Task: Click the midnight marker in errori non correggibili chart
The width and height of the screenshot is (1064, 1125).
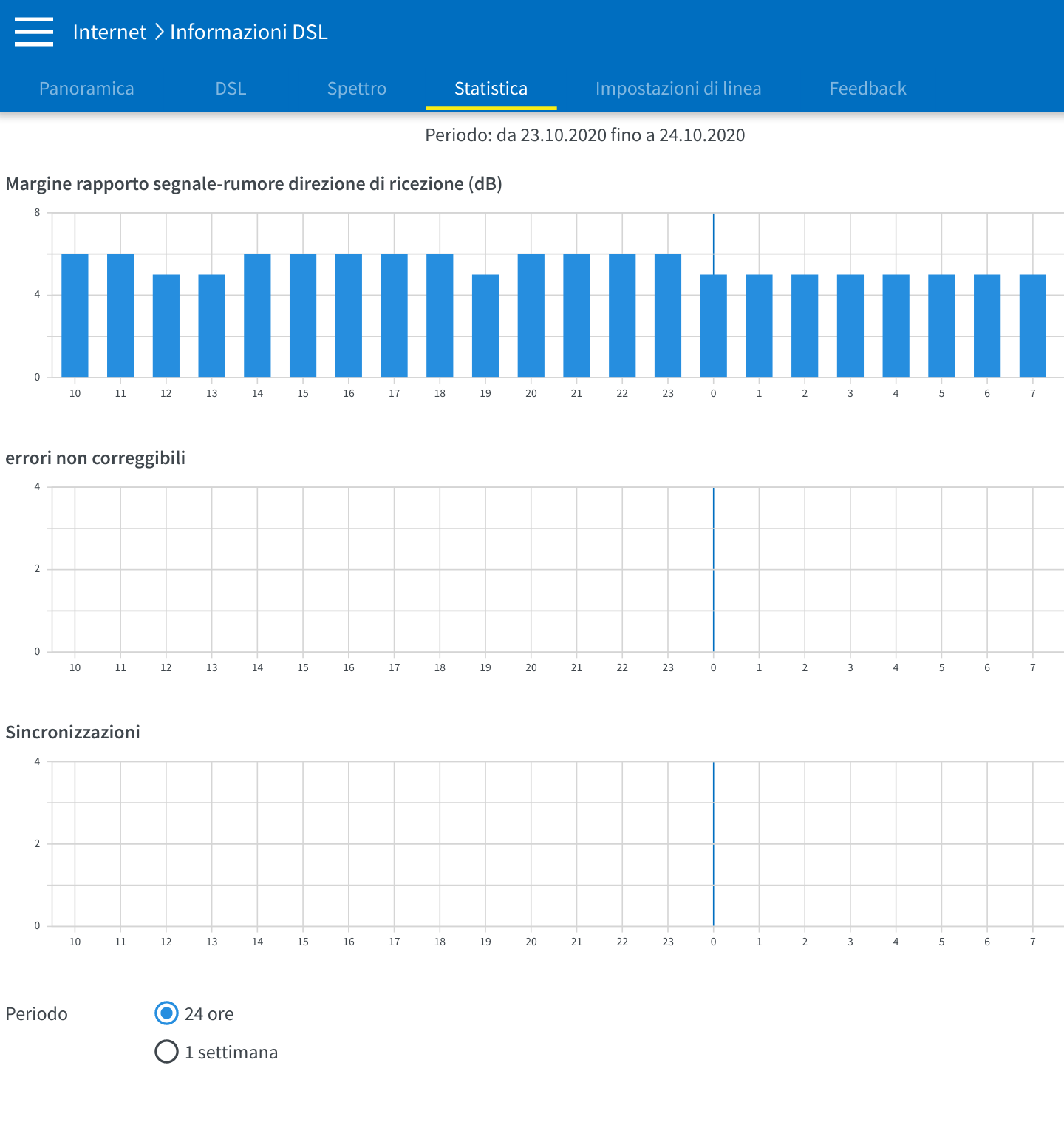Action: point(713,569)
